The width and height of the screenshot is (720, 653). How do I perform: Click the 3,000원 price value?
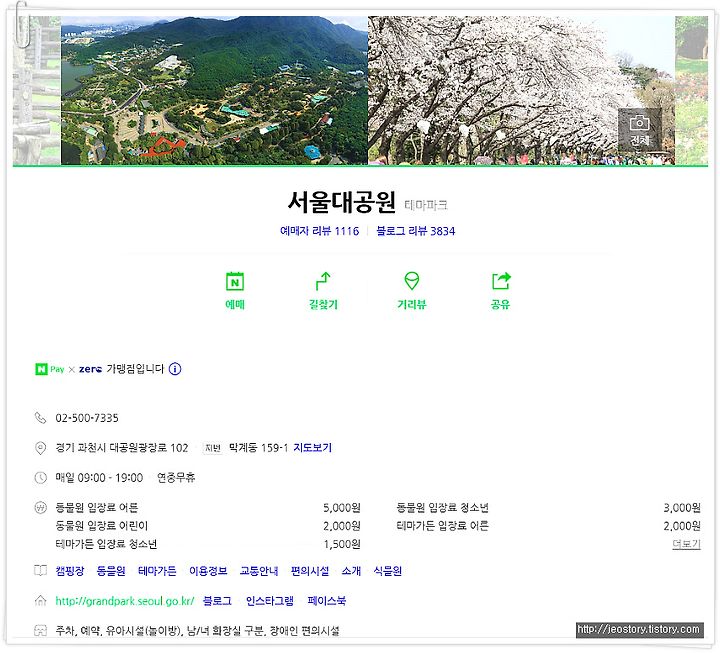click(x=682, y=507)
